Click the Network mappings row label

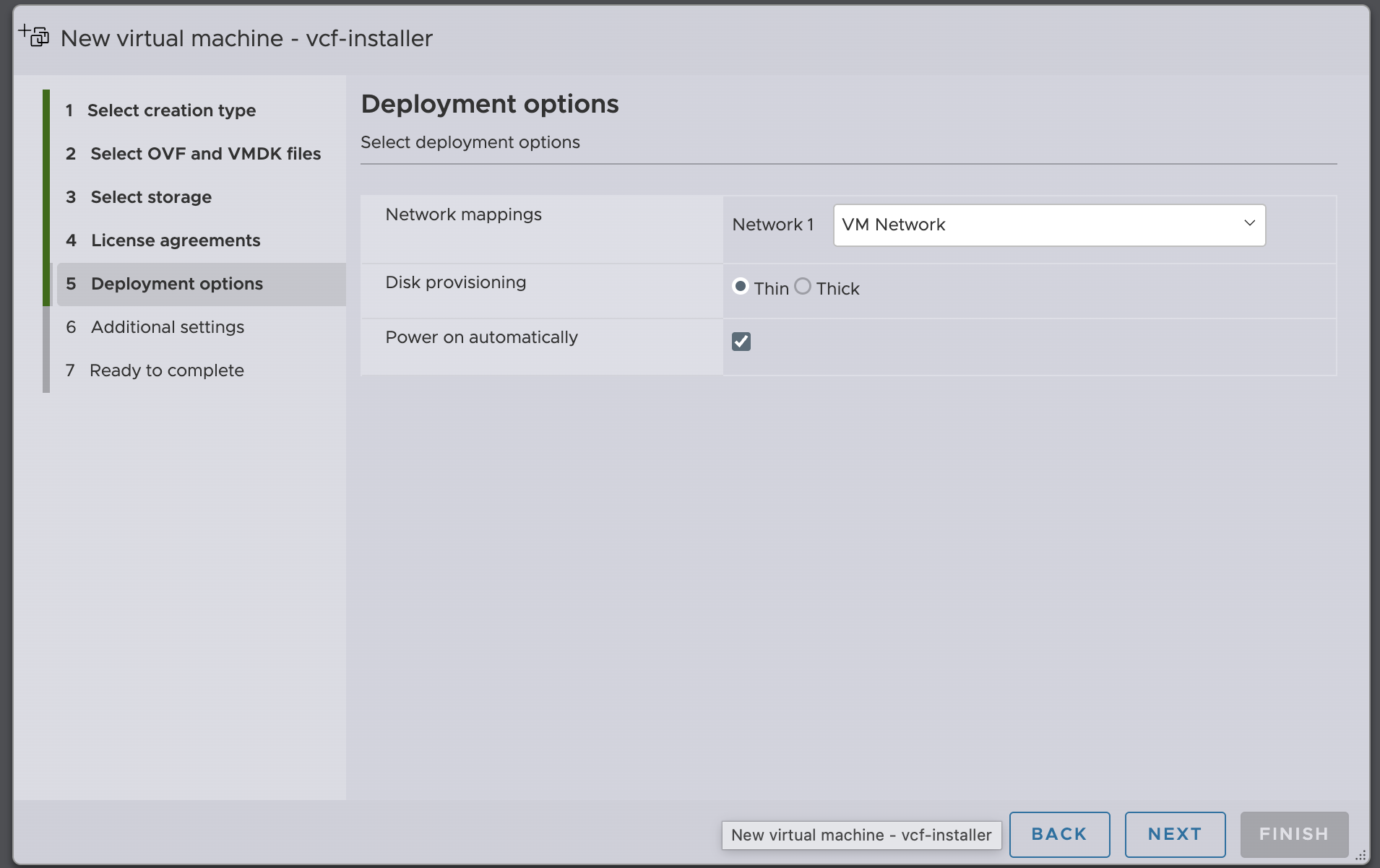(463, 214)
